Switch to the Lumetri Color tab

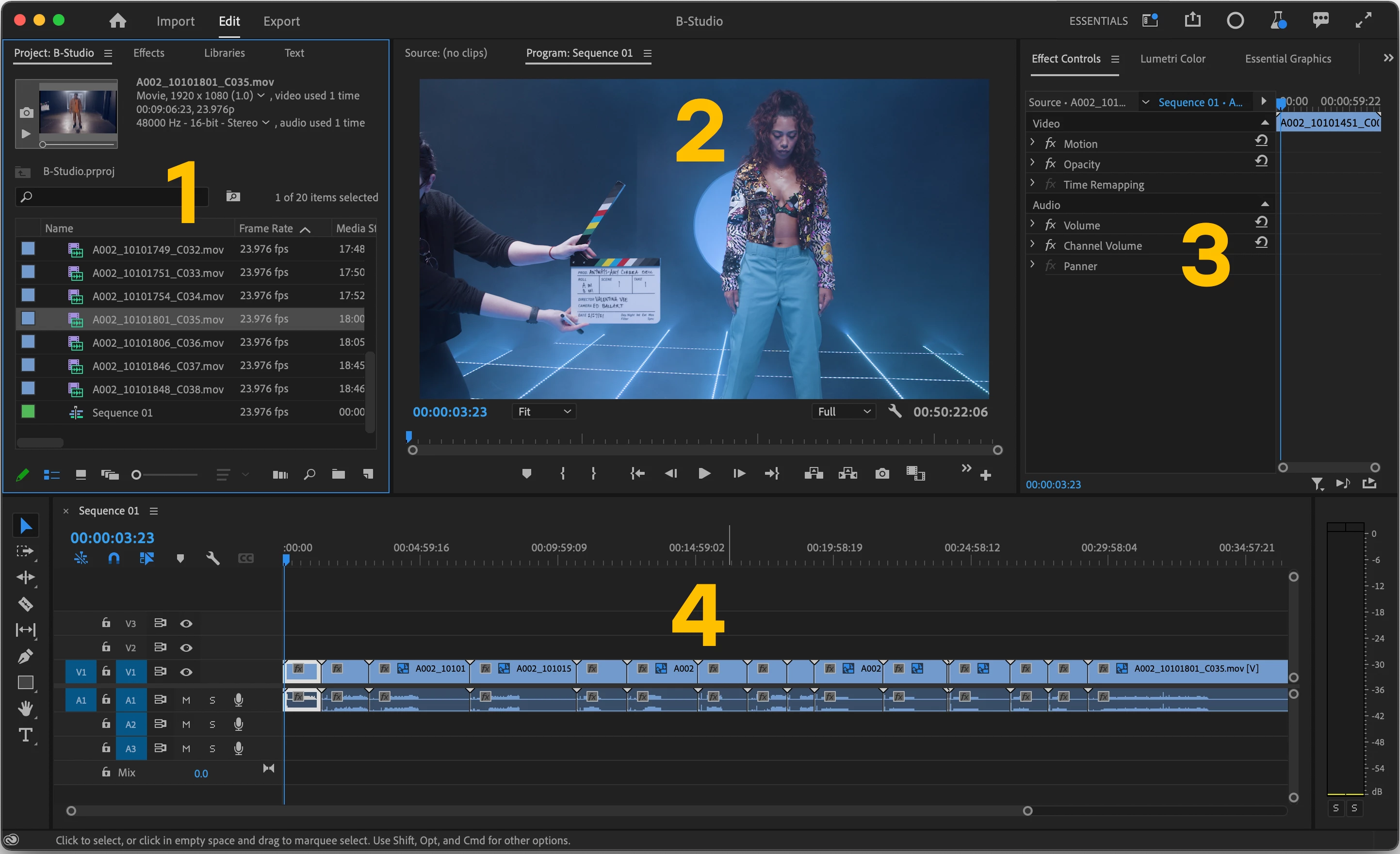point(1172,59)
